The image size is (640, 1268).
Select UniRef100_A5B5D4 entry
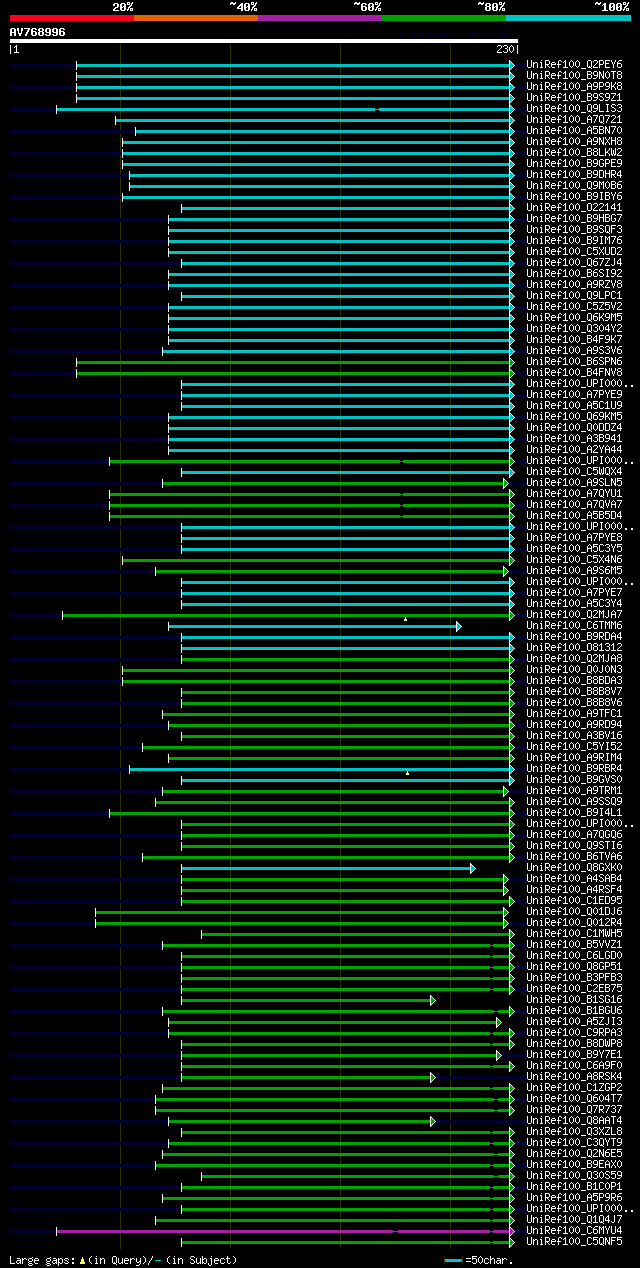[574, 516]
